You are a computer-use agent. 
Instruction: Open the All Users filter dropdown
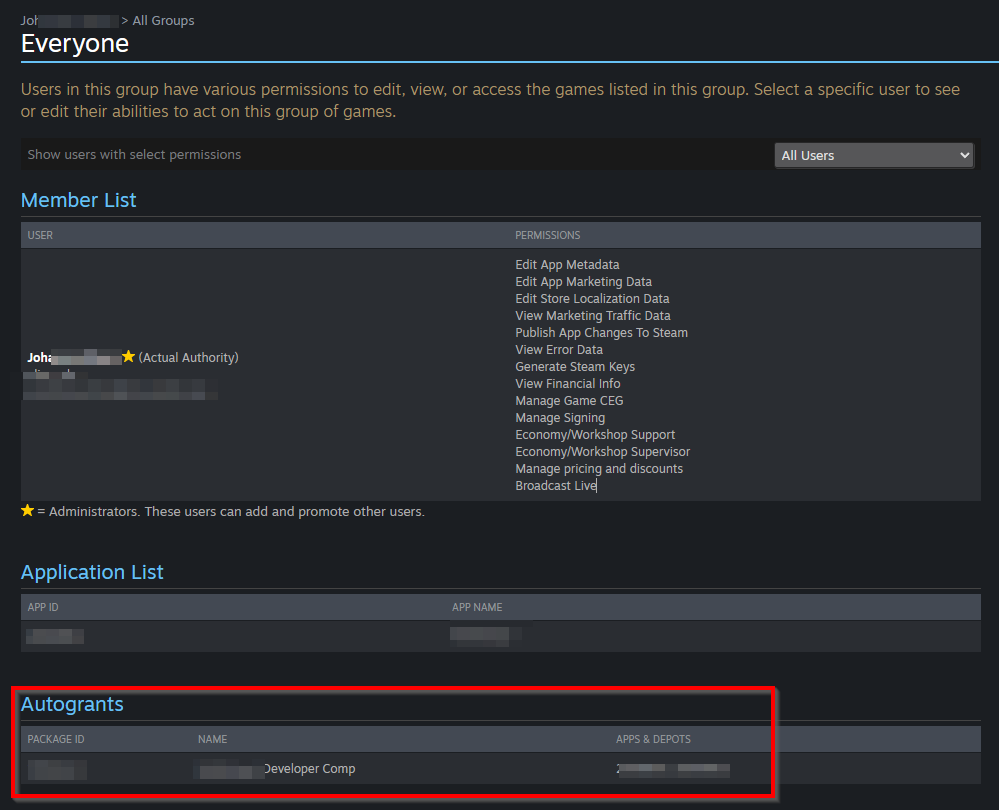pos(875,155)
